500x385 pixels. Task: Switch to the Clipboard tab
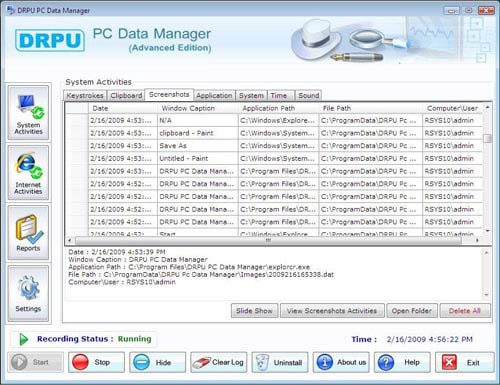click(126, 96)
